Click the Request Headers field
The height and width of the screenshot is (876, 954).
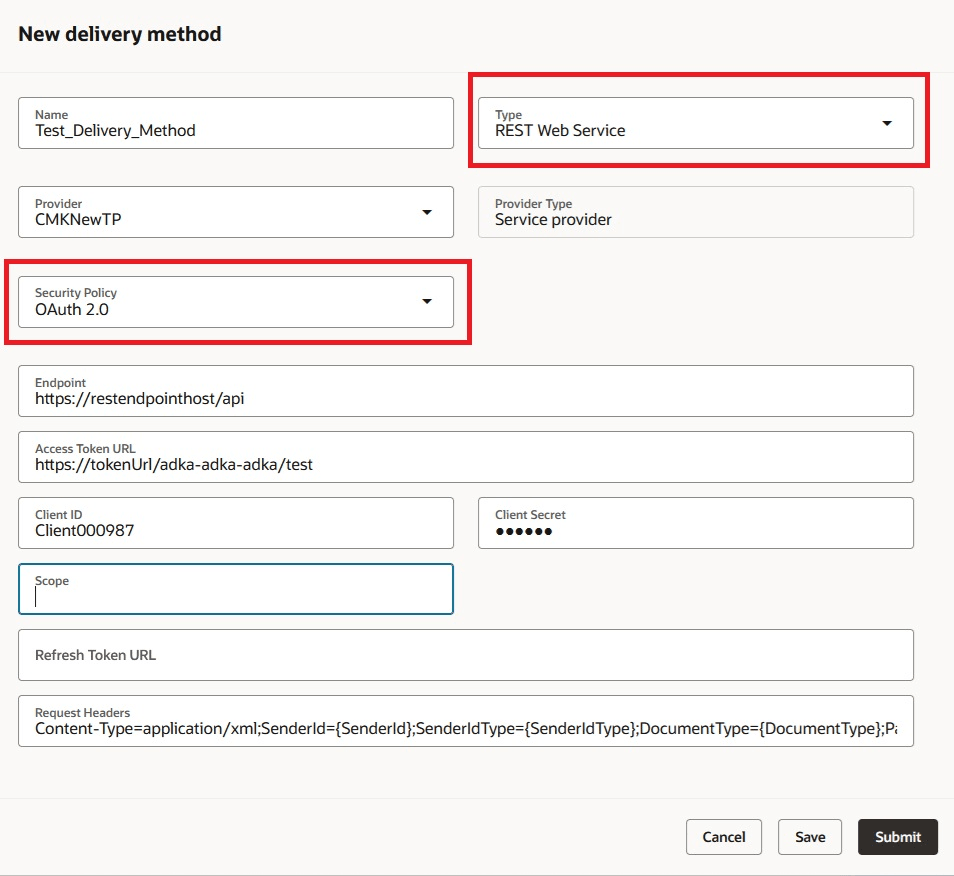(466, 721)
